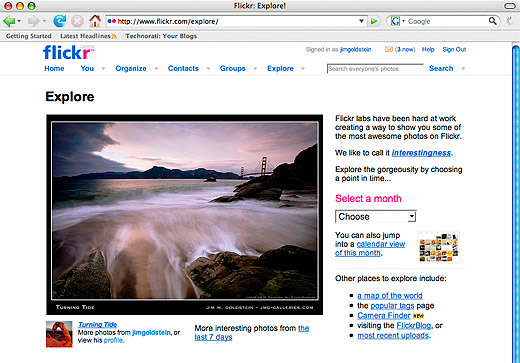Click the flickr logo
520x363 pixels.
pyautogui.click(x=68, y=52)
